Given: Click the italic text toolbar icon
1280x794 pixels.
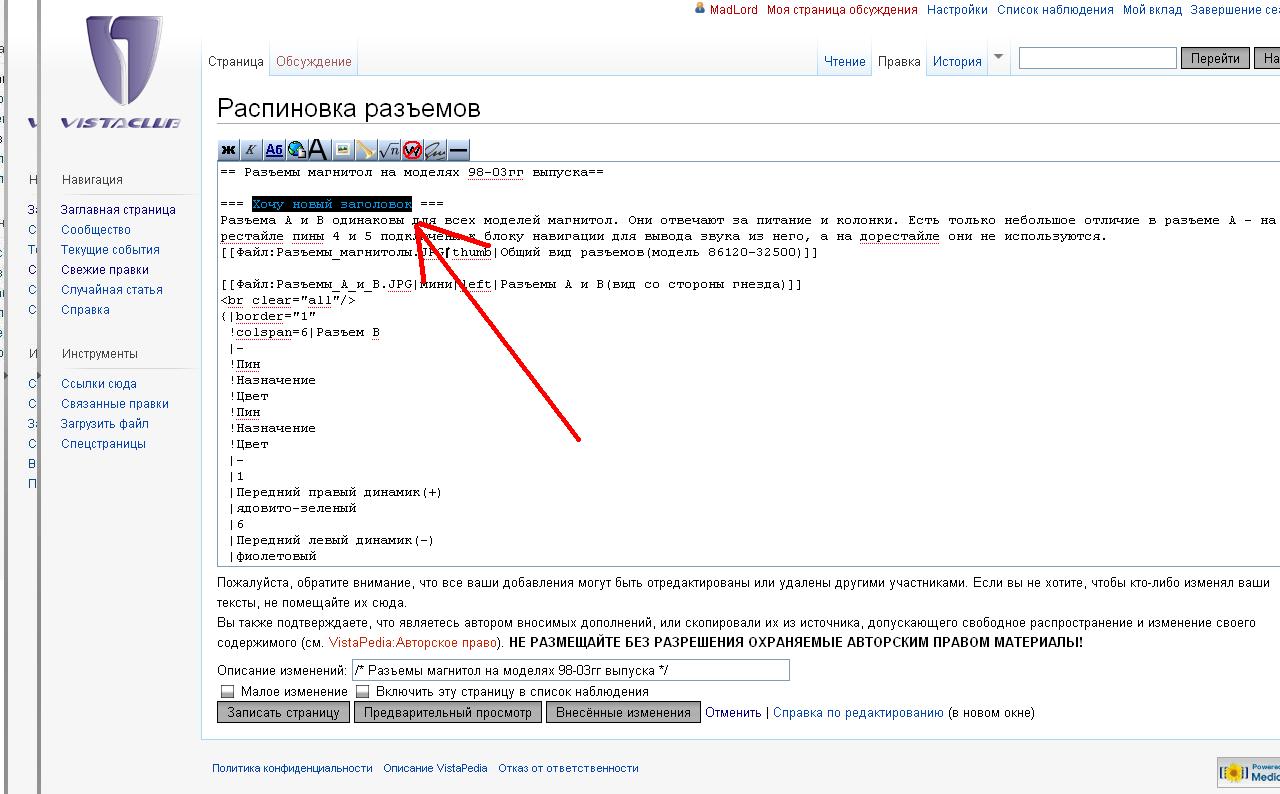Looking at the screenshot, I should tap(251, 150).
